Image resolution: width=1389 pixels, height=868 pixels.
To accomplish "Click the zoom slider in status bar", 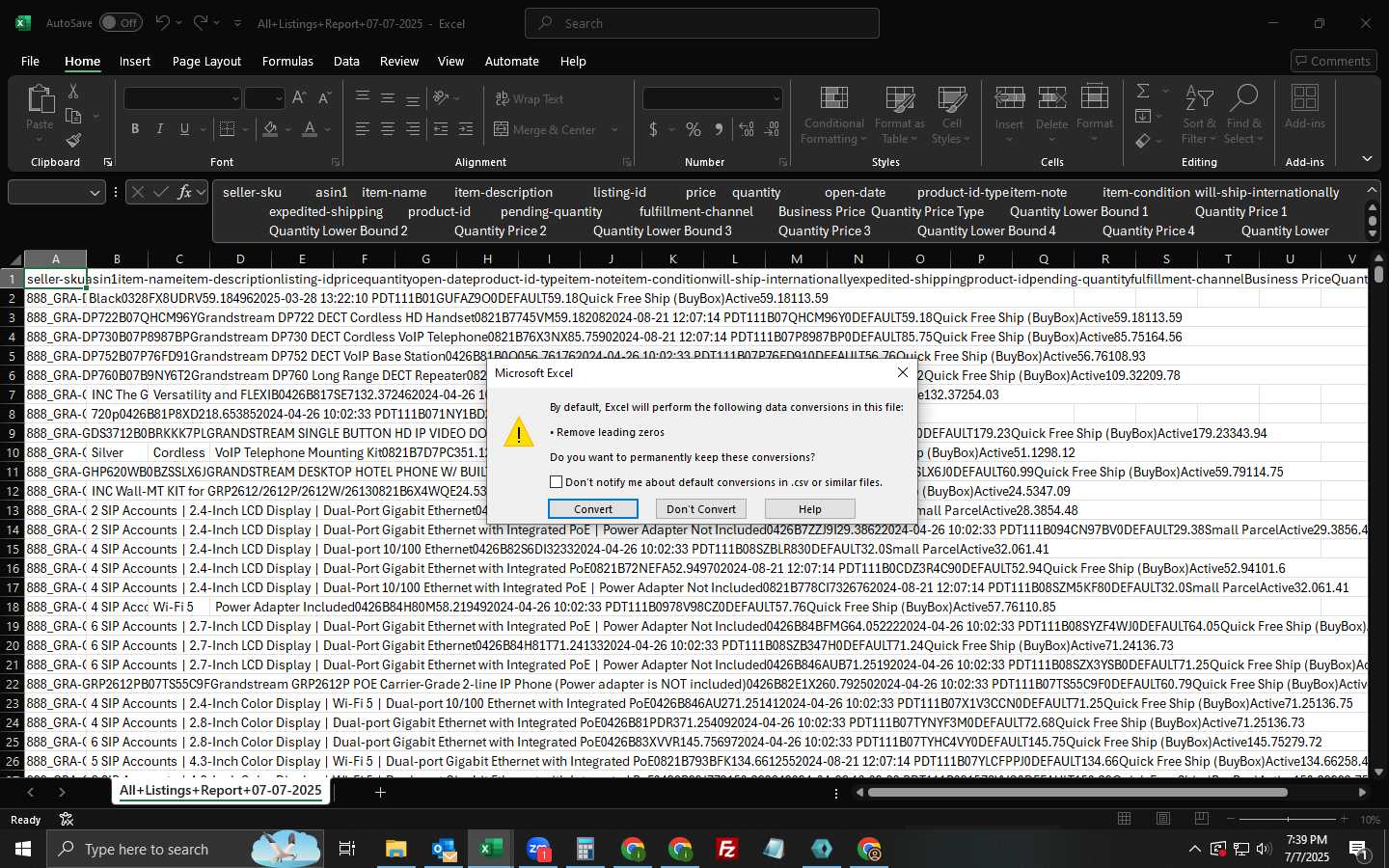I will tap(1288, 819).
